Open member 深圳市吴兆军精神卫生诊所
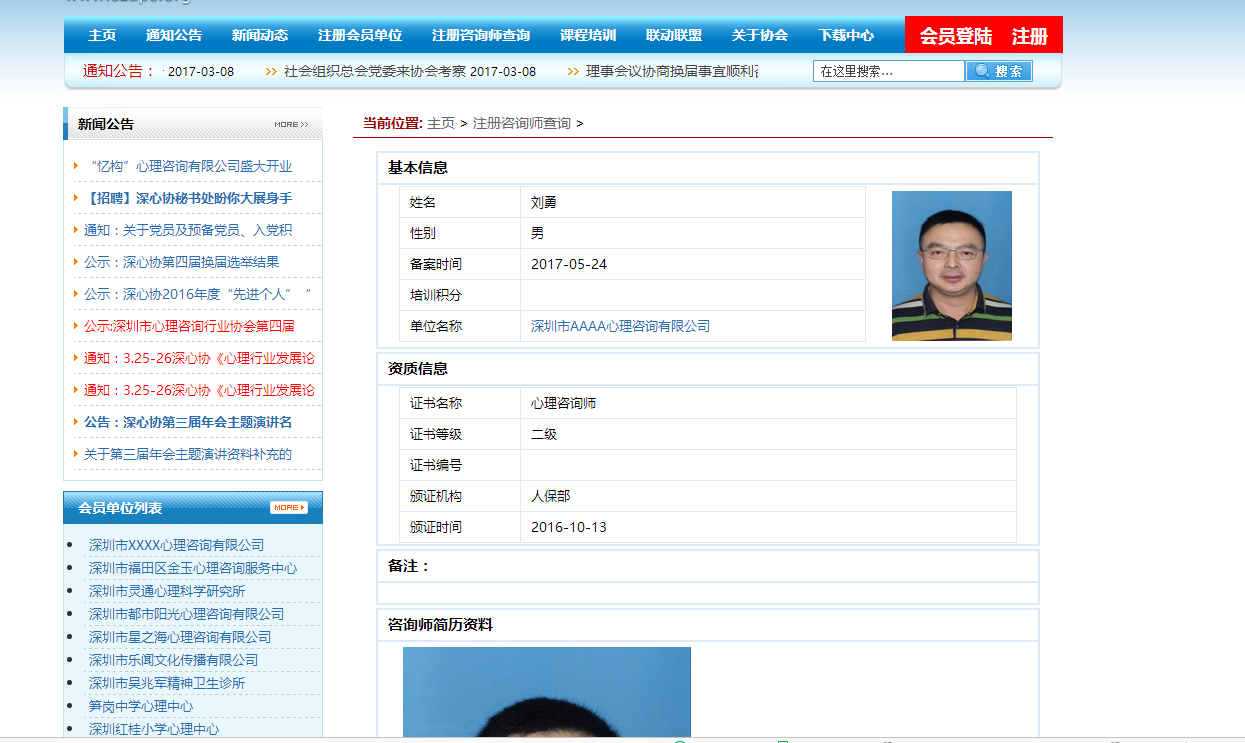Viewport: 1245px width, 743px height. pos(167,683)
